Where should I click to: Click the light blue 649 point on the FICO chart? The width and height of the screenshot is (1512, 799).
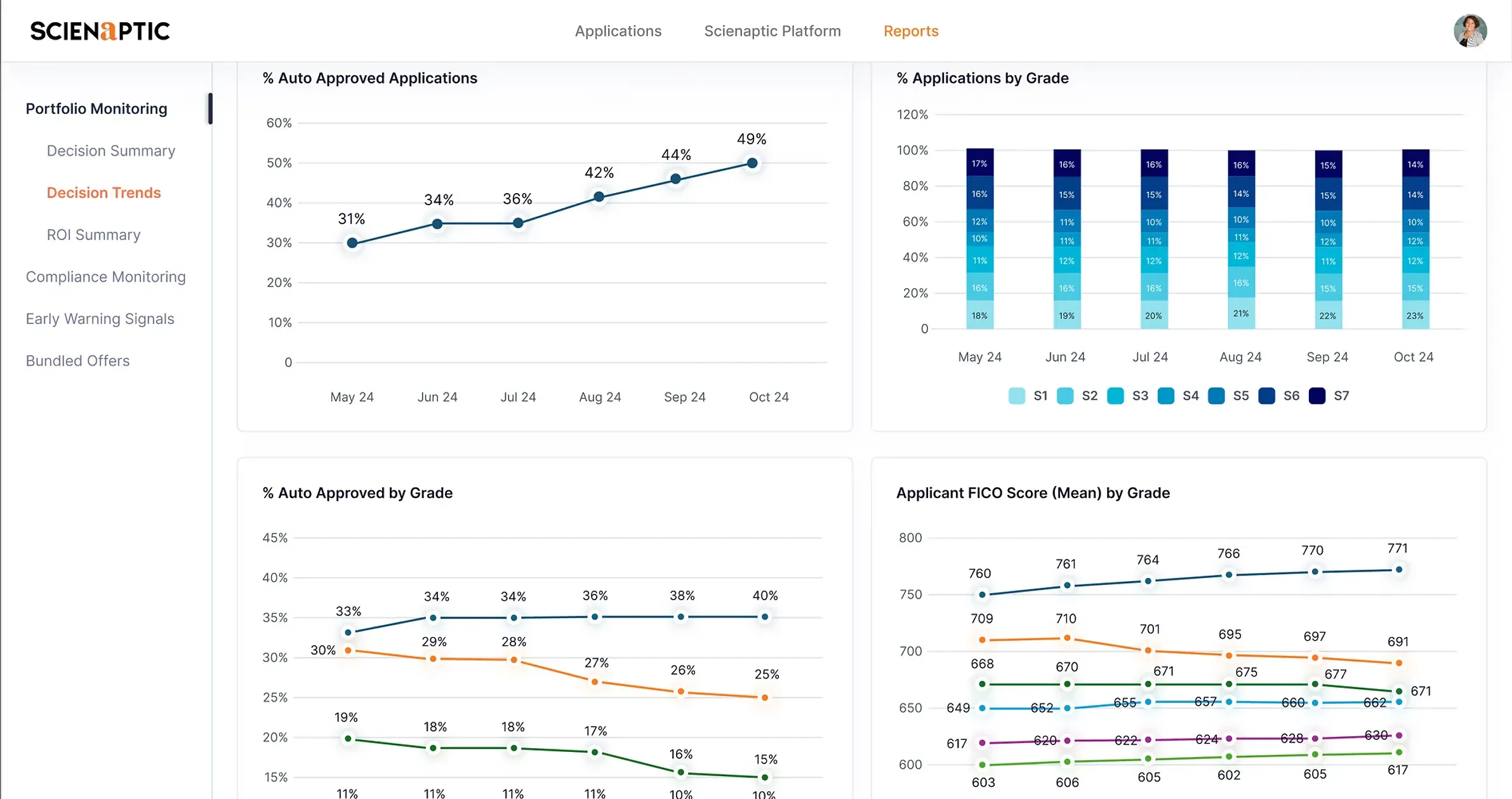(983, 708)
